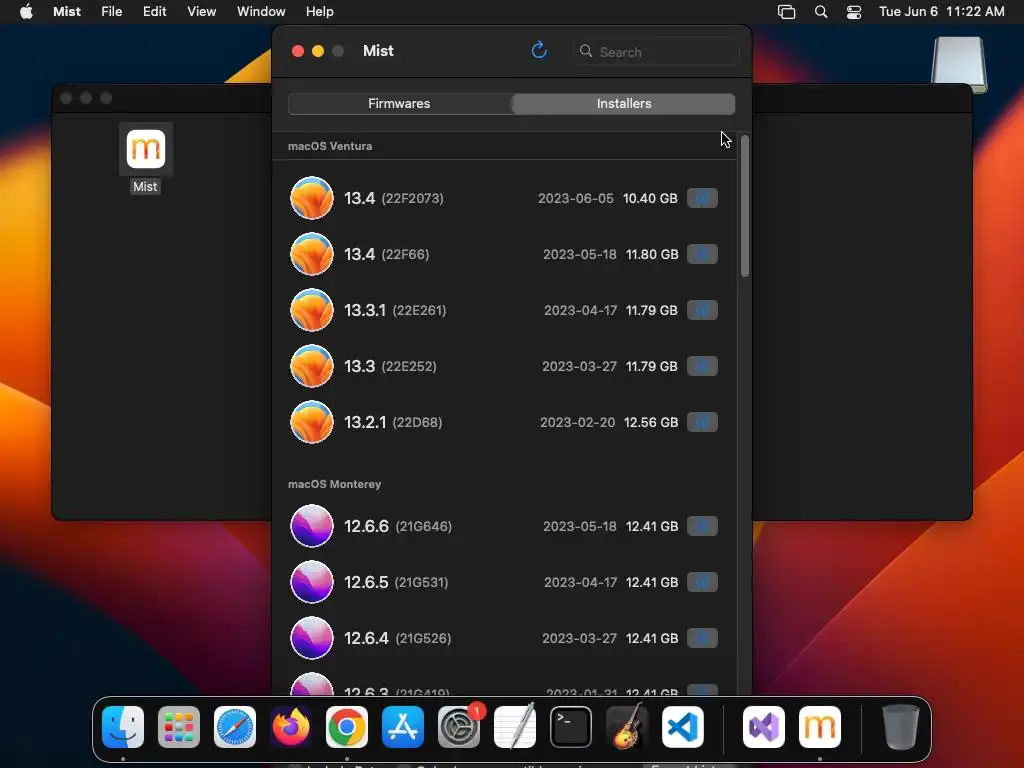The height and width of the screenshot is (768, 1024).
Task: Open Launchpad from the Dock
Action: (179, 727)
